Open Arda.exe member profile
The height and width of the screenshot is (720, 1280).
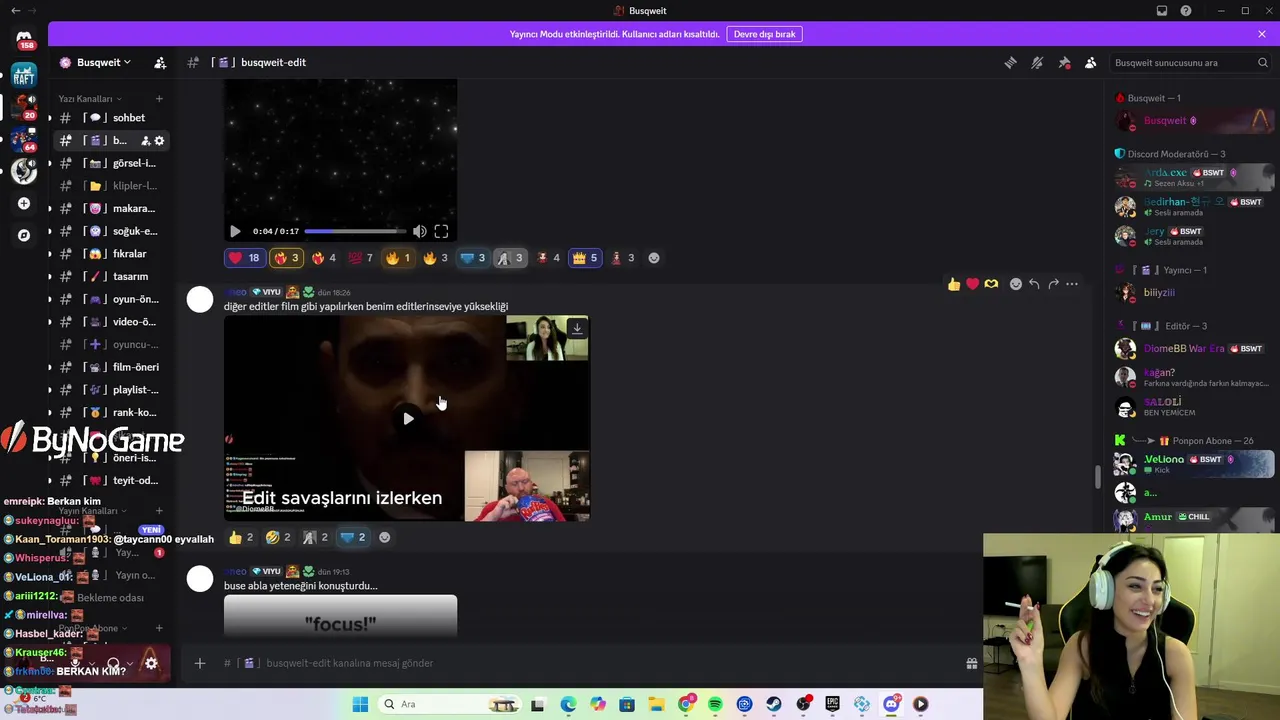(1194, 178)
